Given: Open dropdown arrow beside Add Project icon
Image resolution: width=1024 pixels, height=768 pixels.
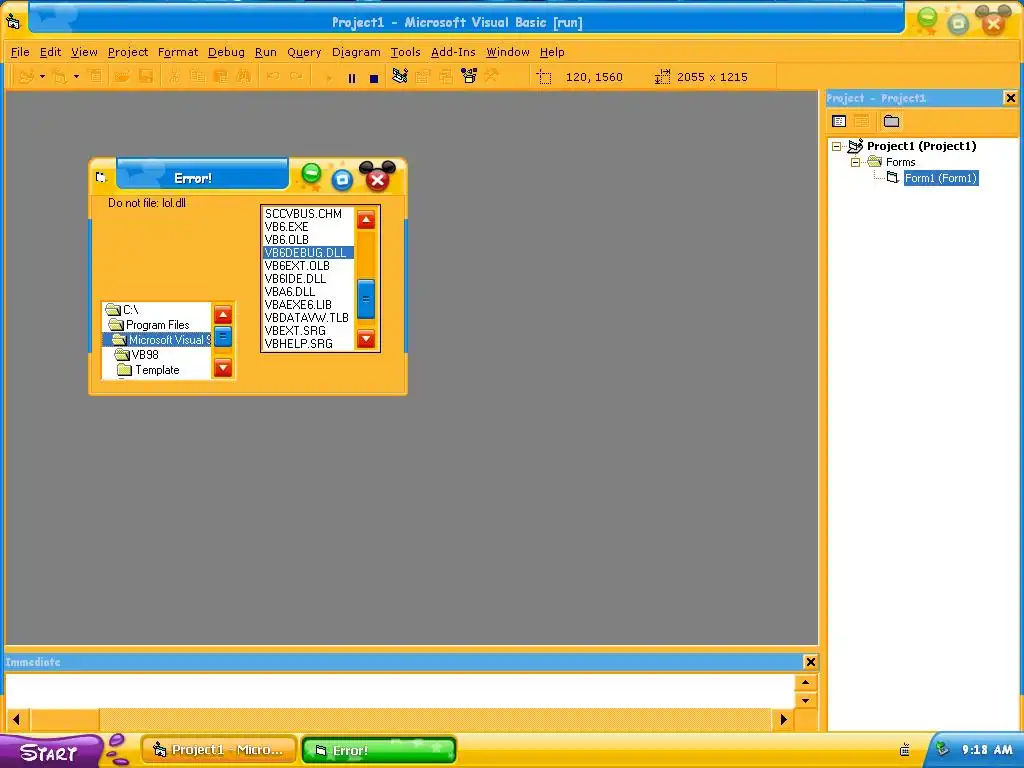Looking at the screenshot, I should point(42,76).
